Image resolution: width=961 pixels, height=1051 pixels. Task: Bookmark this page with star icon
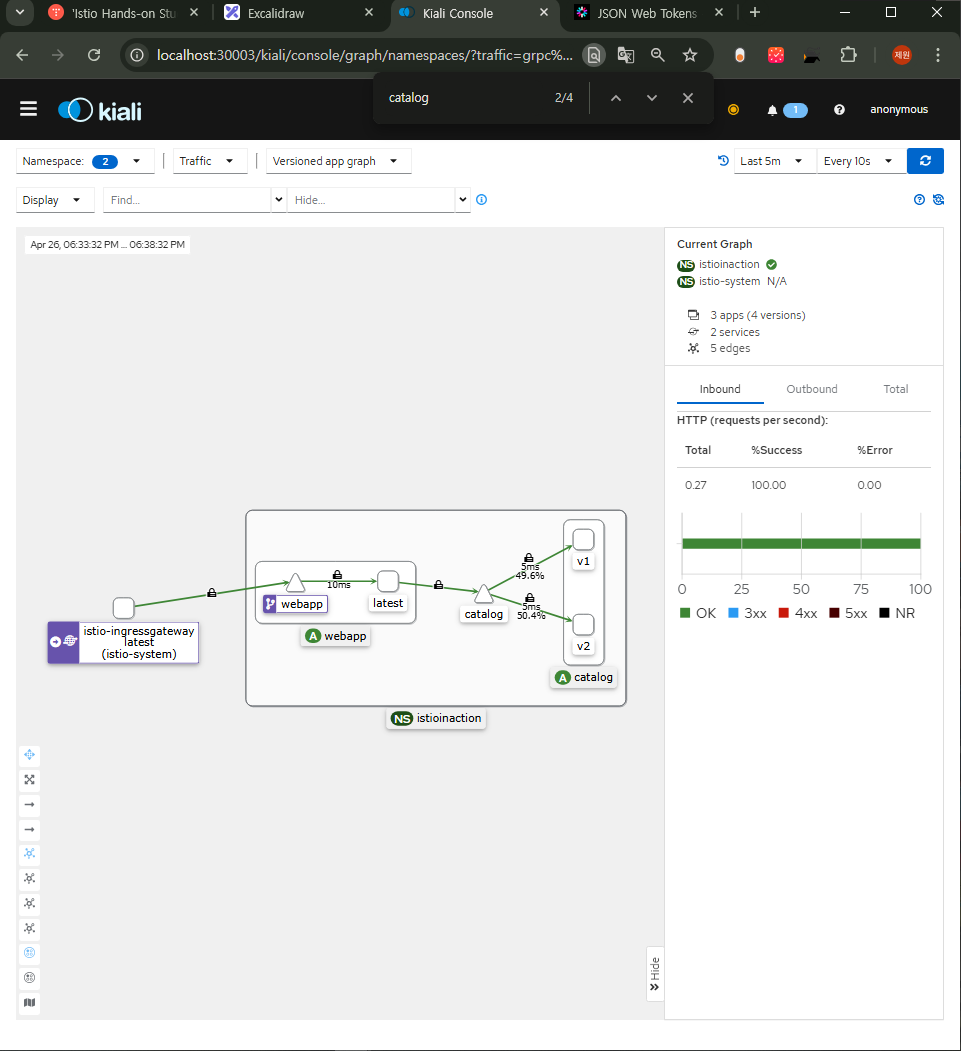point(690,55)
